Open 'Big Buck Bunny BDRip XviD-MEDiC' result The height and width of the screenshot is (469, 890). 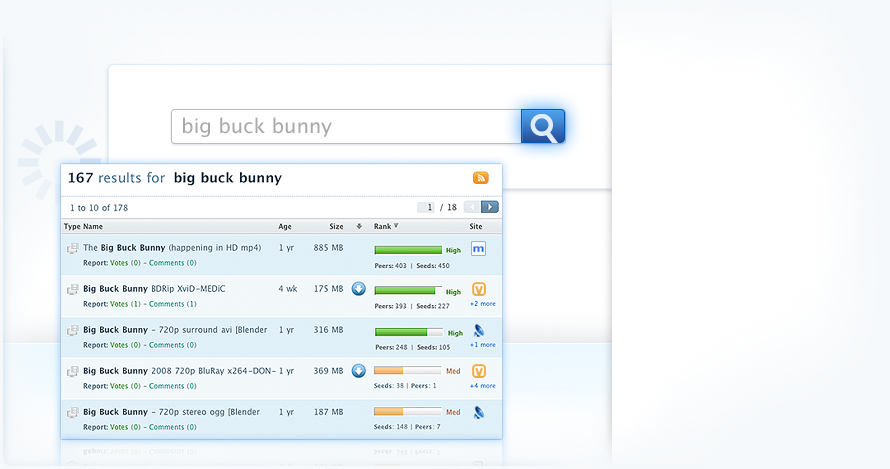tap(154, 288)
